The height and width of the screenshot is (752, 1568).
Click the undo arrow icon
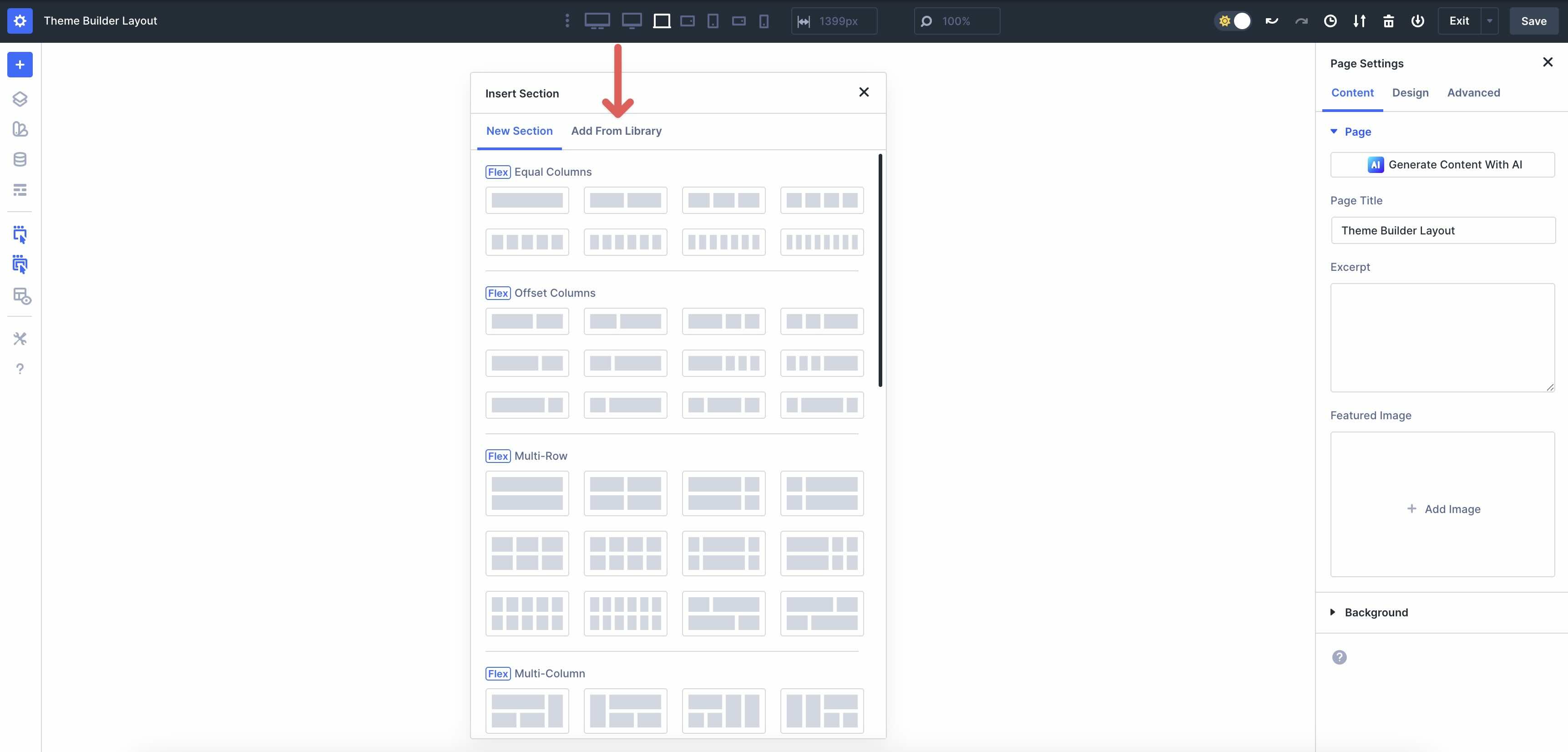tap(1272, 20)
